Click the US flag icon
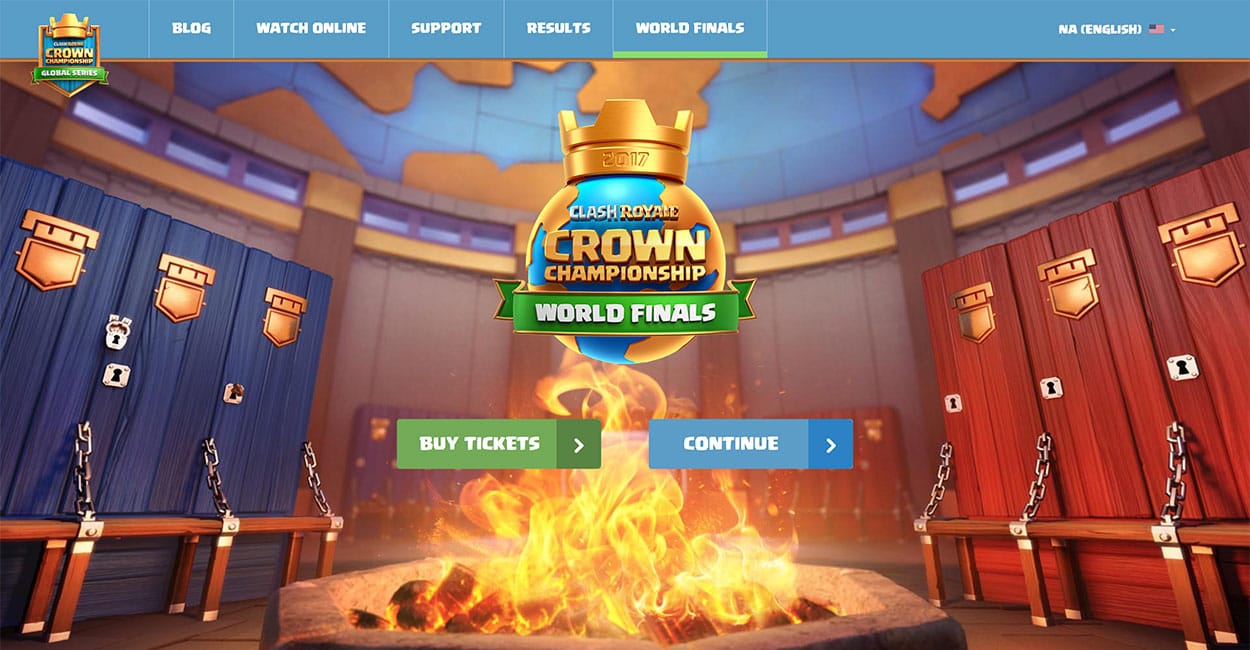 (x=1156, y=29)
